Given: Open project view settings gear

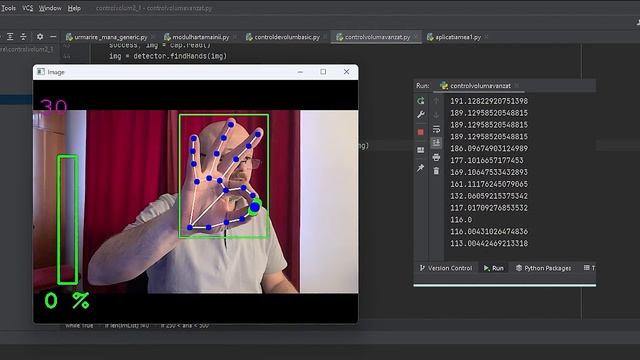Looking at the screenshot, I should tap(40, 37).
